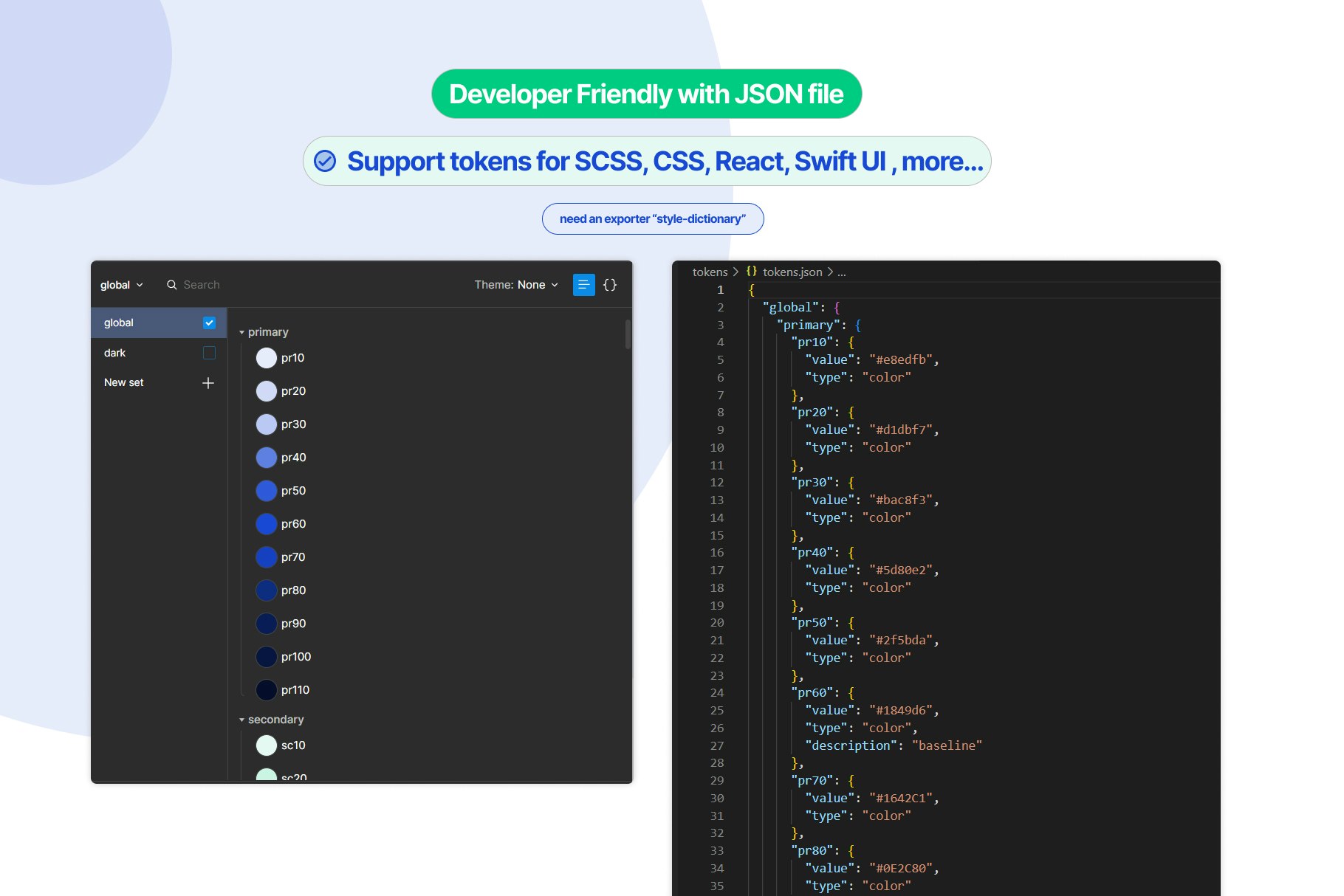This screenshot has height=896, width=1344.
Task: Open the Theme: None dropdown
Action: click(x=516, y=285)
